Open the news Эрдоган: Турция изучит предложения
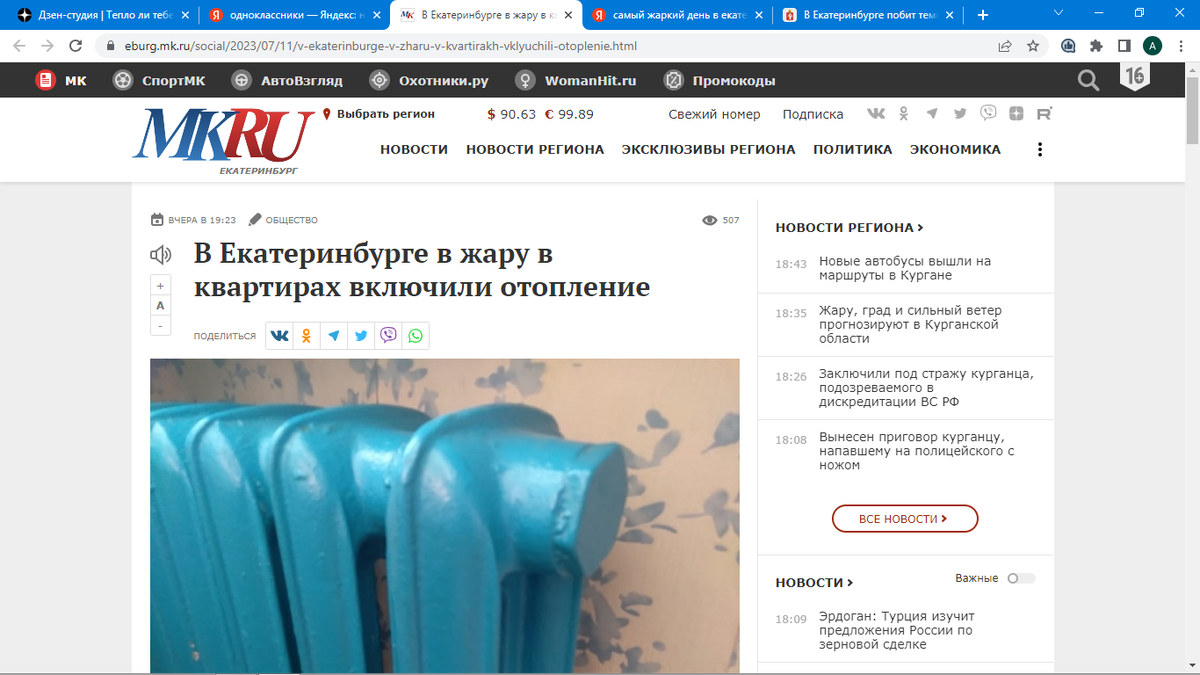The image size is (1200, 675). [x=897, y=630]
